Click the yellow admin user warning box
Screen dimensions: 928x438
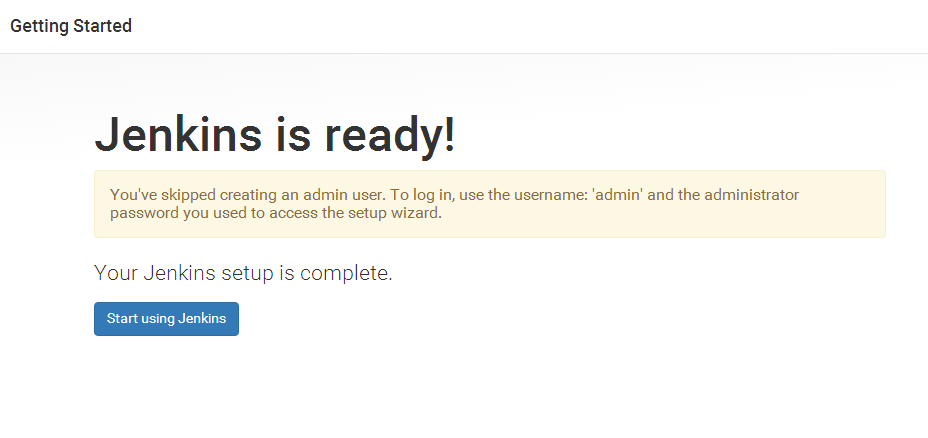point(490,204)
